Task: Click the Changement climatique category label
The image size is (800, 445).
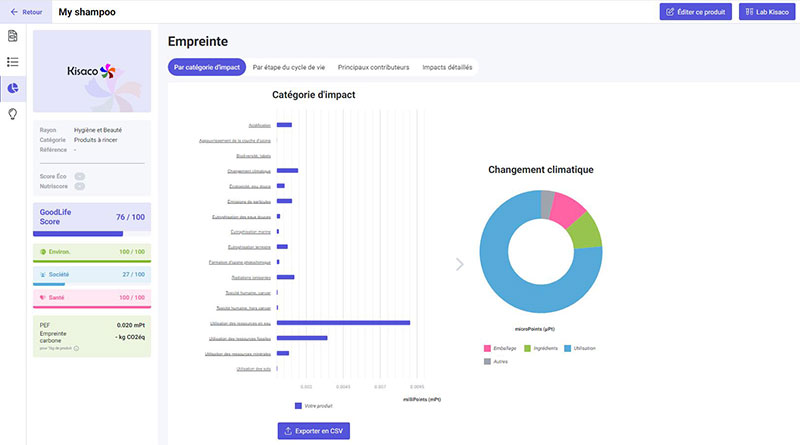Action: 249,171
